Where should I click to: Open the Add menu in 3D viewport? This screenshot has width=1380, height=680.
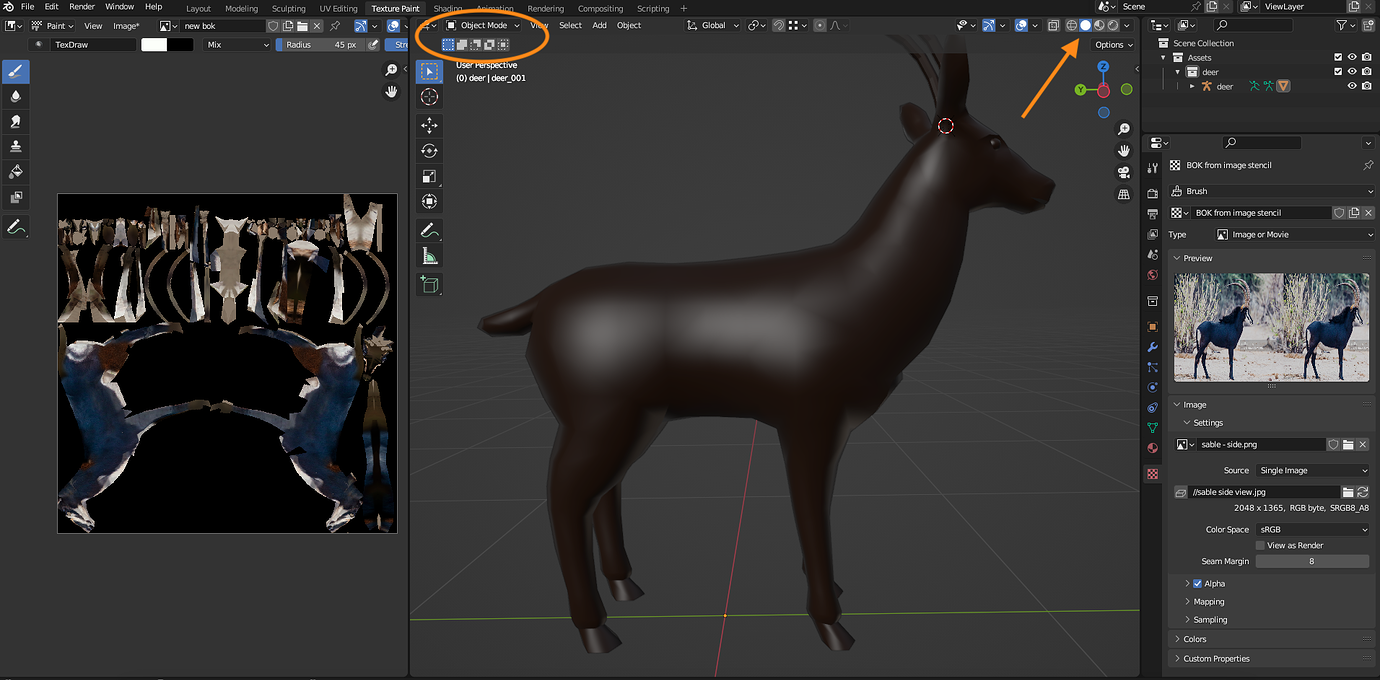tap(599, 25)
